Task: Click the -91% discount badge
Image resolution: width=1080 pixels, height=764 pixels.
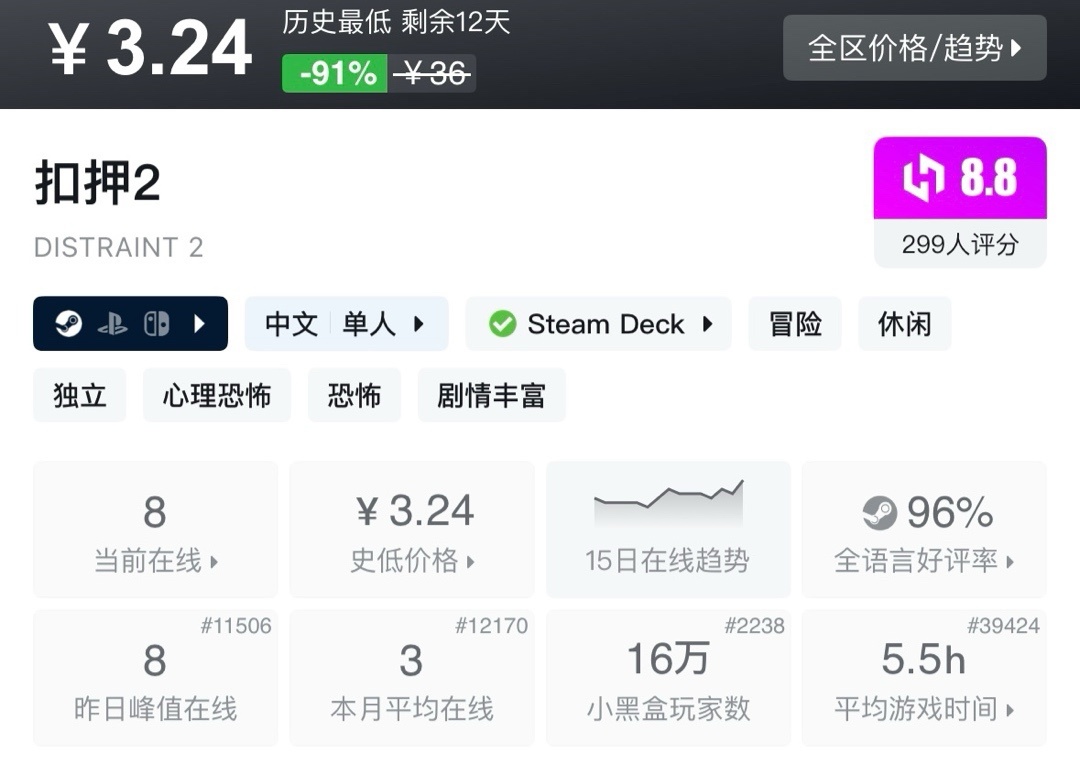Action: 335,73
